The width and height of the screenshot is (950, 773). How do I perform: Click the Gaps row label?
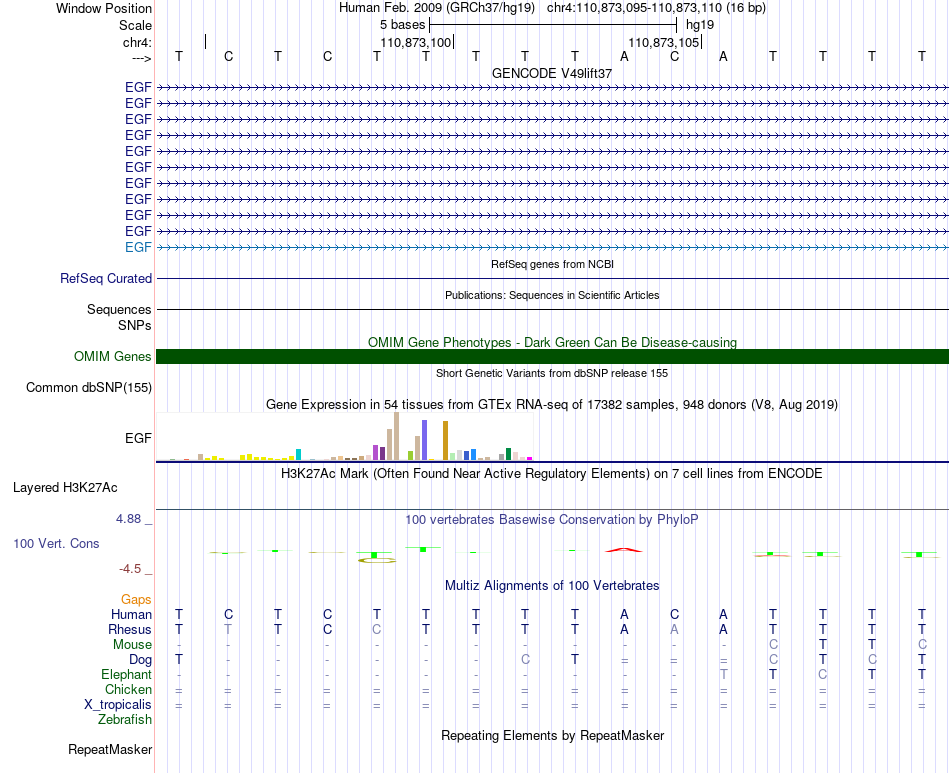coord(136,600)
